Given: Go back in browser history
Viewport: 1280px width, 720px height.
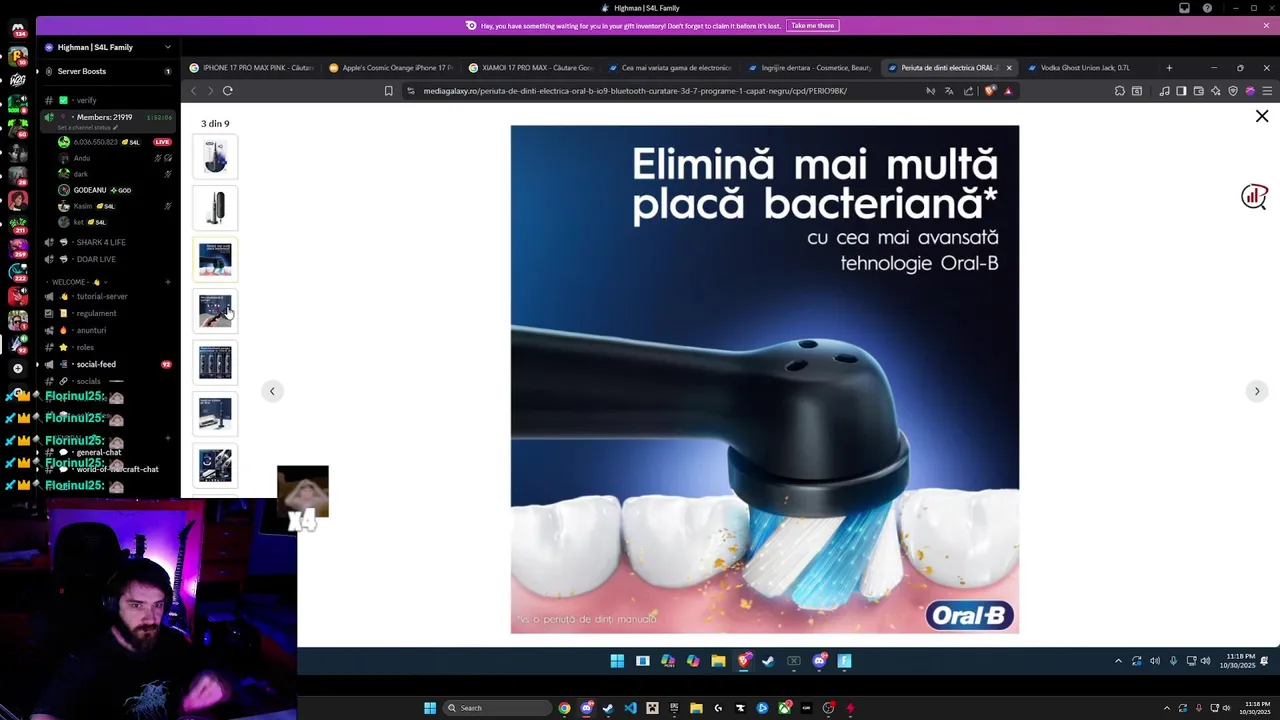Looking at the screenshot, I should 194,91.
